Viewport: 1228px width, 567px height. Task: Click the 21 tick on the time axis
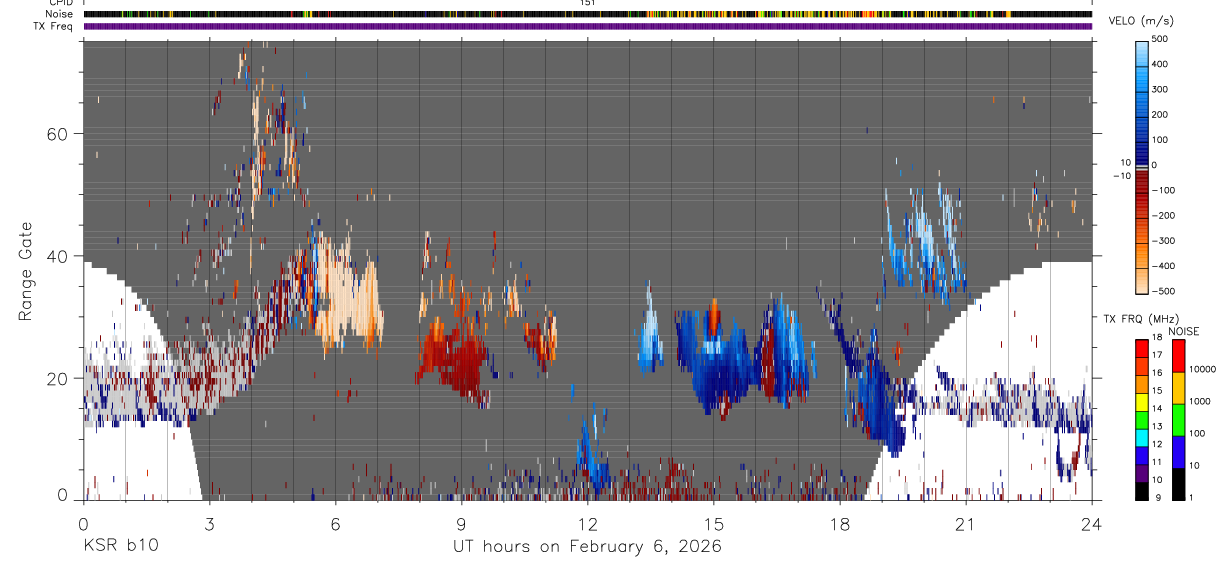(965, 523)
